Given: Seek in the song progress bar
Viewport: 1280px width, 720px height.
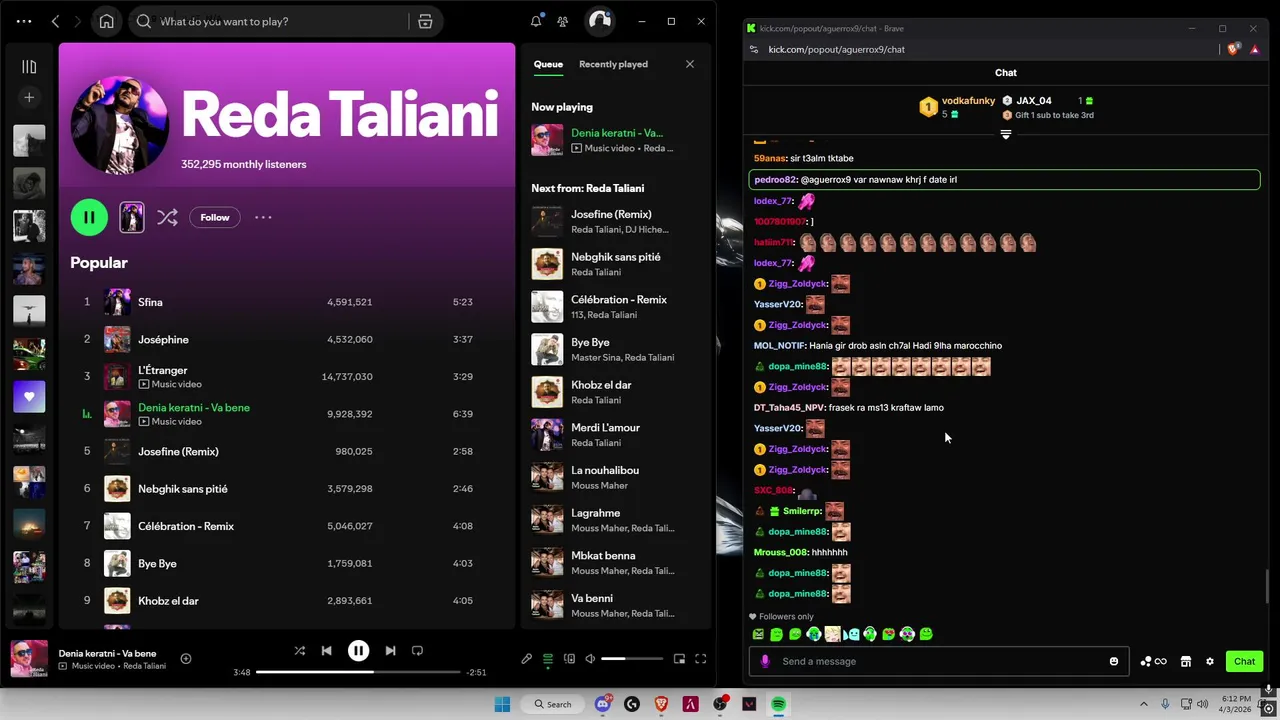Looking at the screenshot, I should pyautogui.click(x=358, y=672).
